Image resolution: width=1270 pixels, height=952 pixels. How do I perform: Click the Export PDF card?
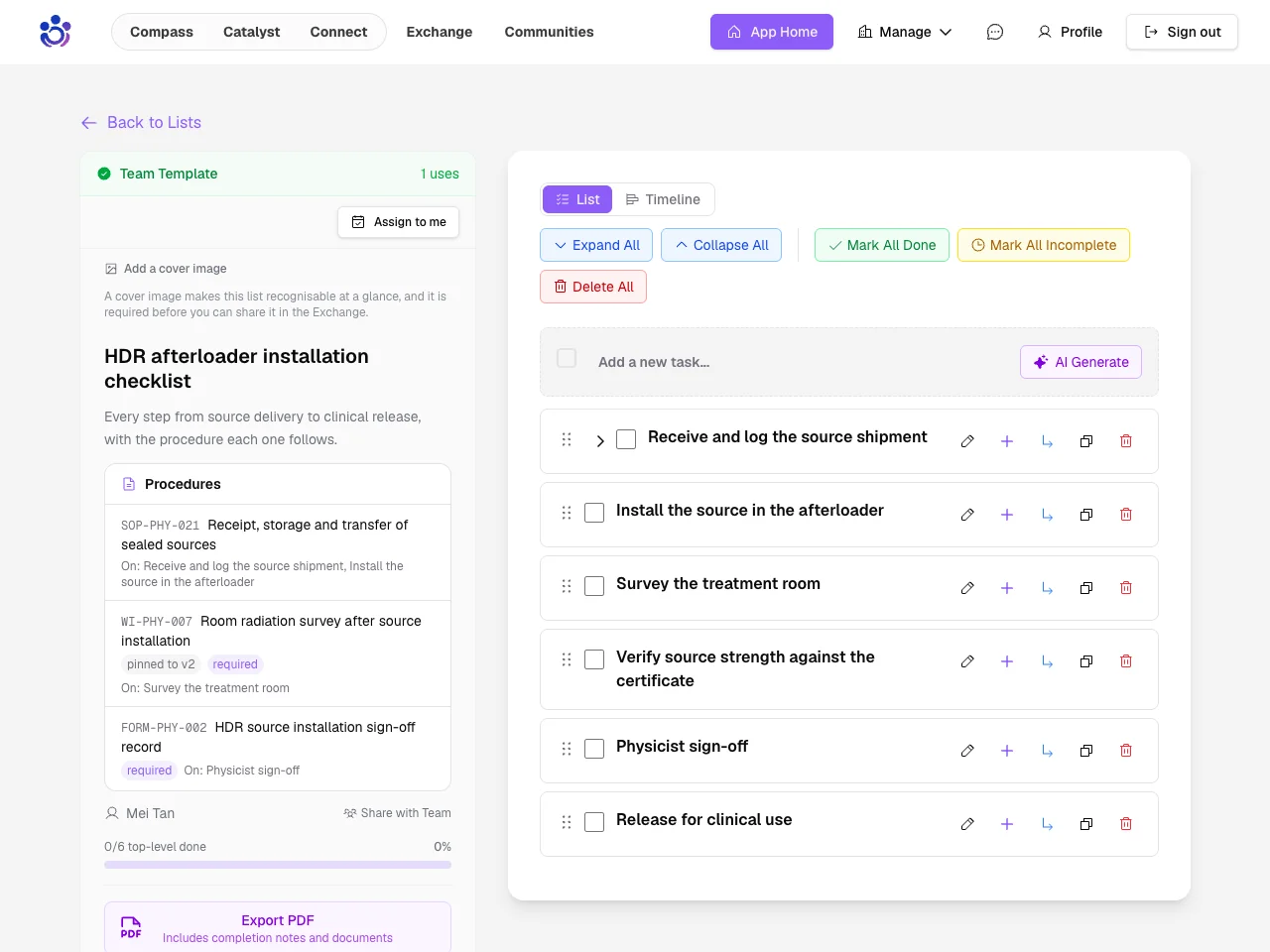[x=278, y=927]
